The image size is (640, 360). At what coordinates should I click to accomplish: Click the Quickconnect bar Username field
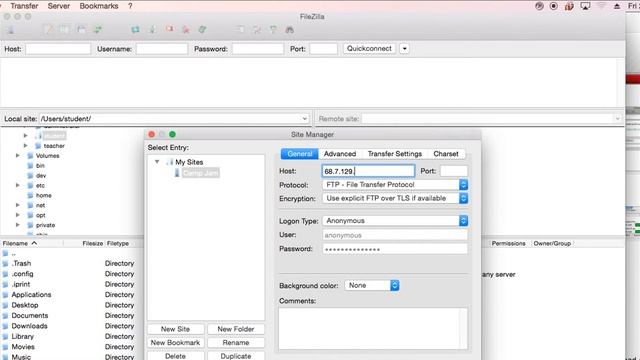[x=162, y=49]
